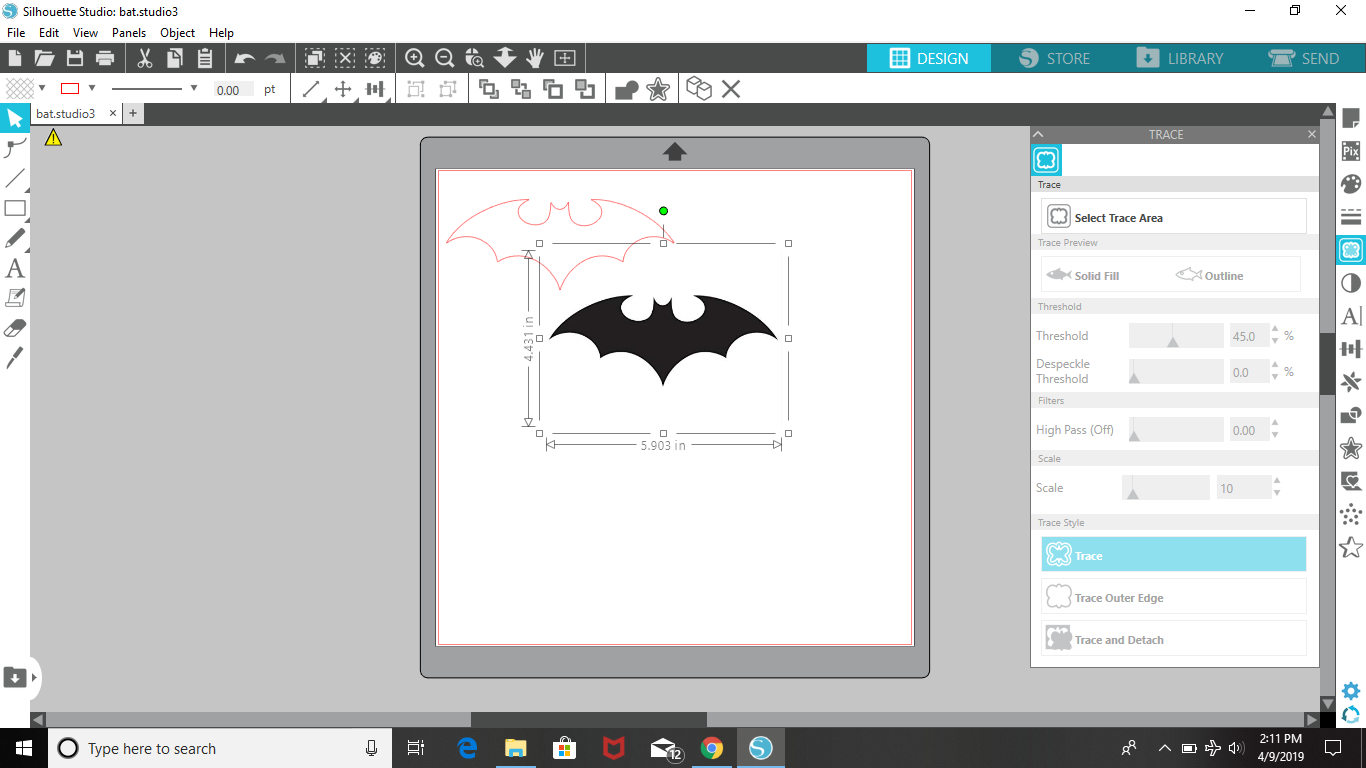1366x768 pixels.
Task: Open the line color dropdown arrow
Action: (x=92, y=88)
